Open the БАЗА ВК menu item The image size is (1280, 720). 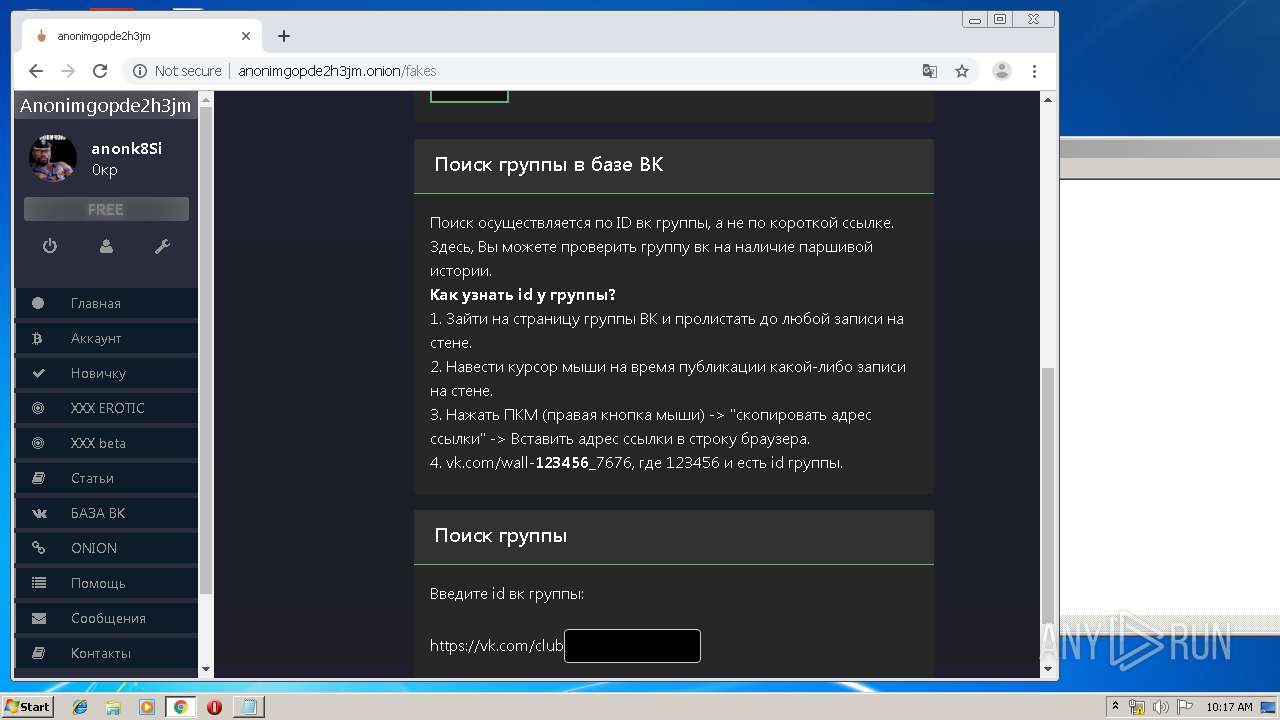[106, 513]
